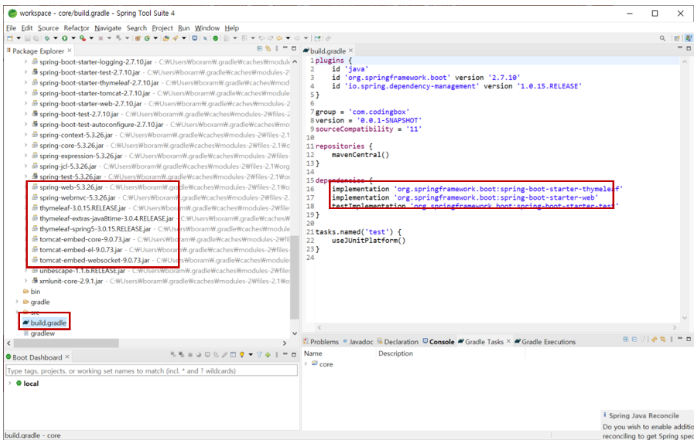This screenshot has height=444, width=700.
Task: Click the useJUnitPlatform() line in editor
Action: 369,241
